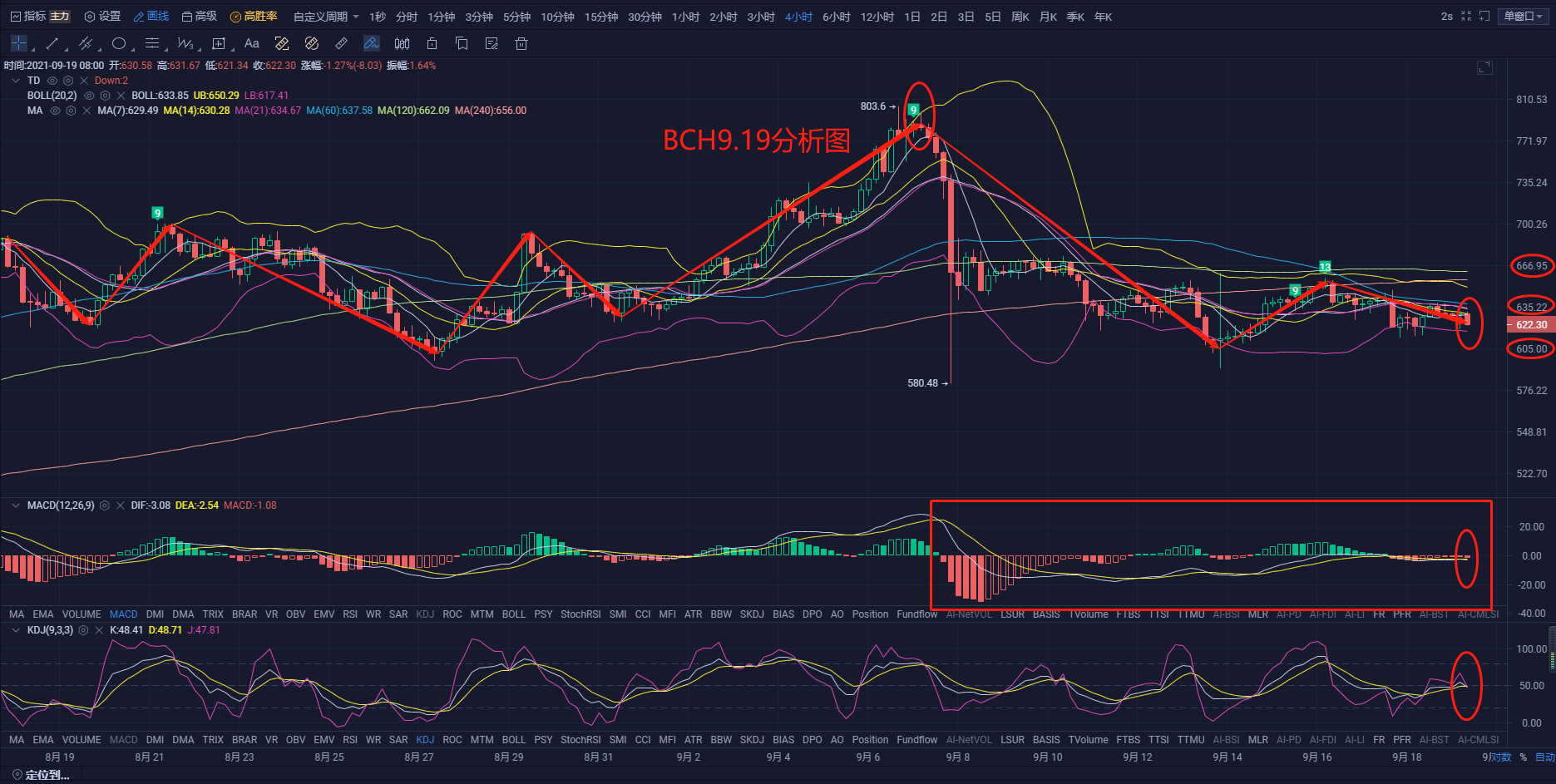The height and width of the screenshot is (784, 1556).
Task: Toggle the 对数 log scale option
Action: (1499, 757)
